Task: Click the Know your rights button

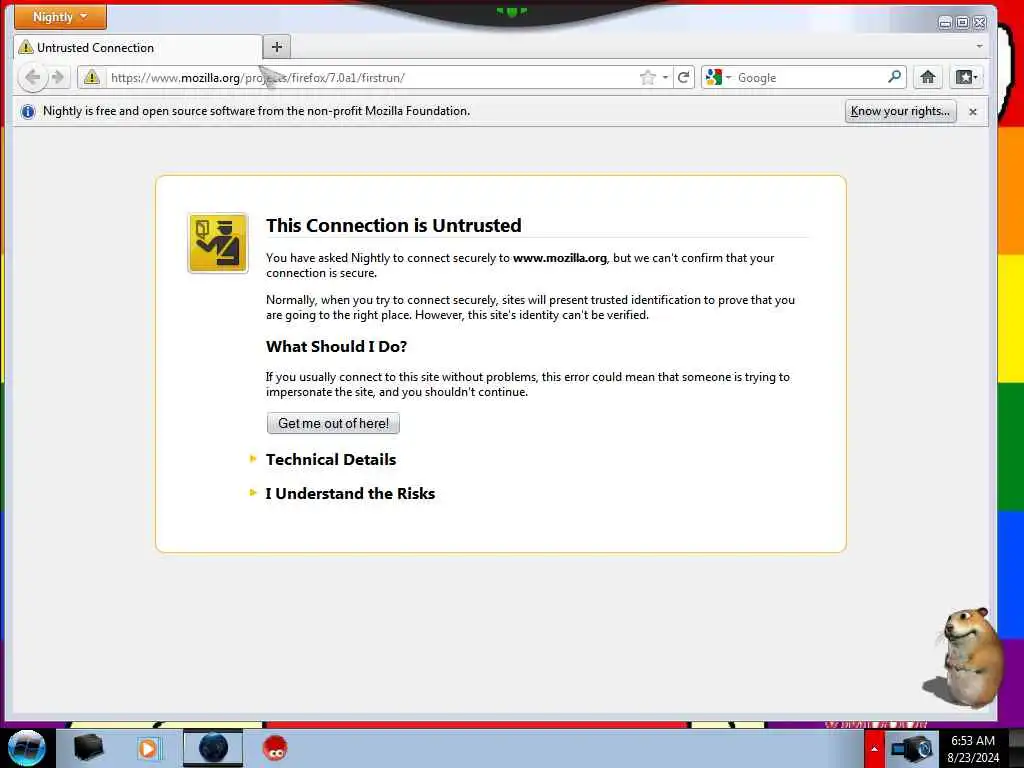Action: click(x=901, y=111)
